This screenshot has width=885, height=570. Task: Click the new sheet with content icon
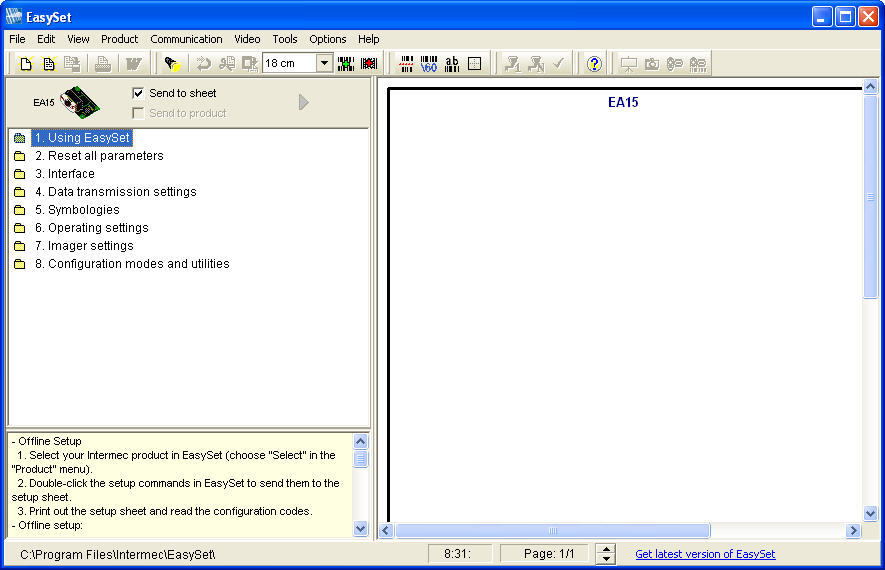pos(49,63)
